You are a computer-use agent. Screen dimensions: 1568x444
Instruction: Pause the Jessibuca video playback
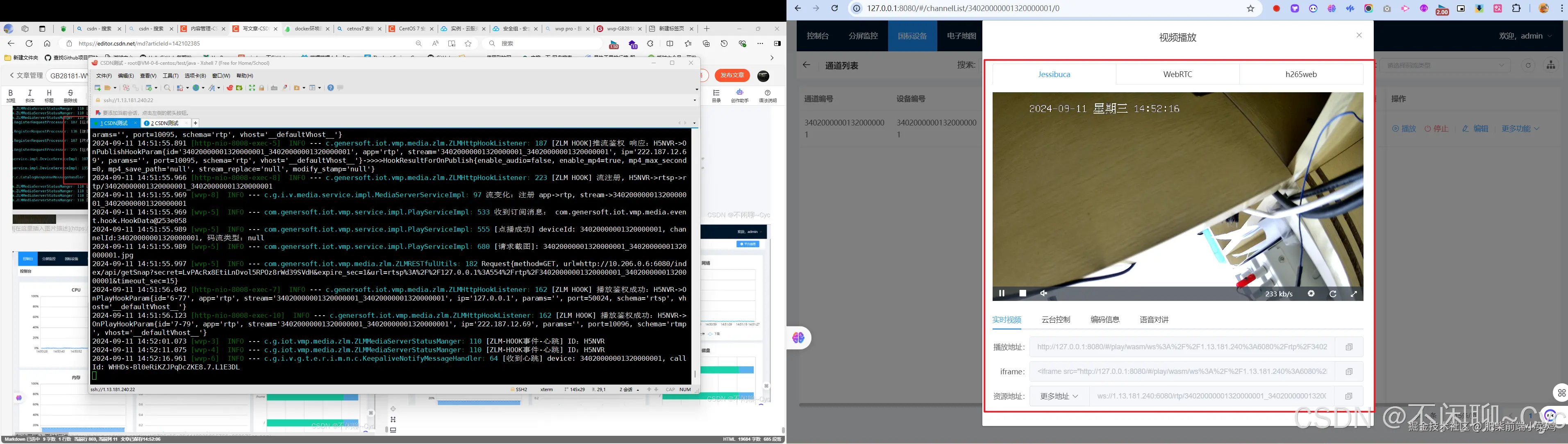coord(1001,294)
